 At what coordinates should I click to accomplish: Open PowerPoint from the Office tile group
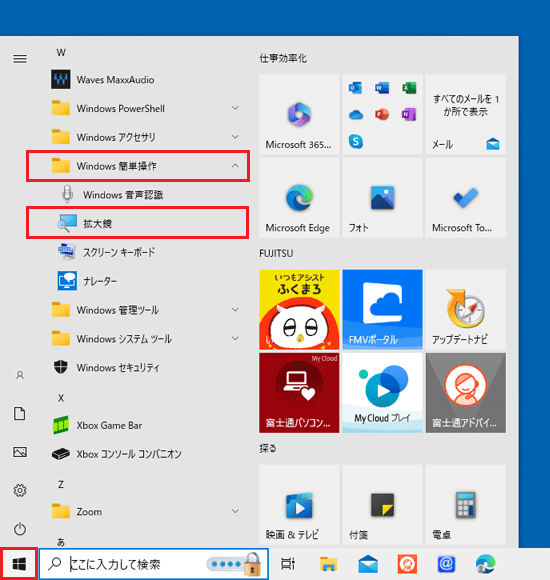[x=382, y=114]
